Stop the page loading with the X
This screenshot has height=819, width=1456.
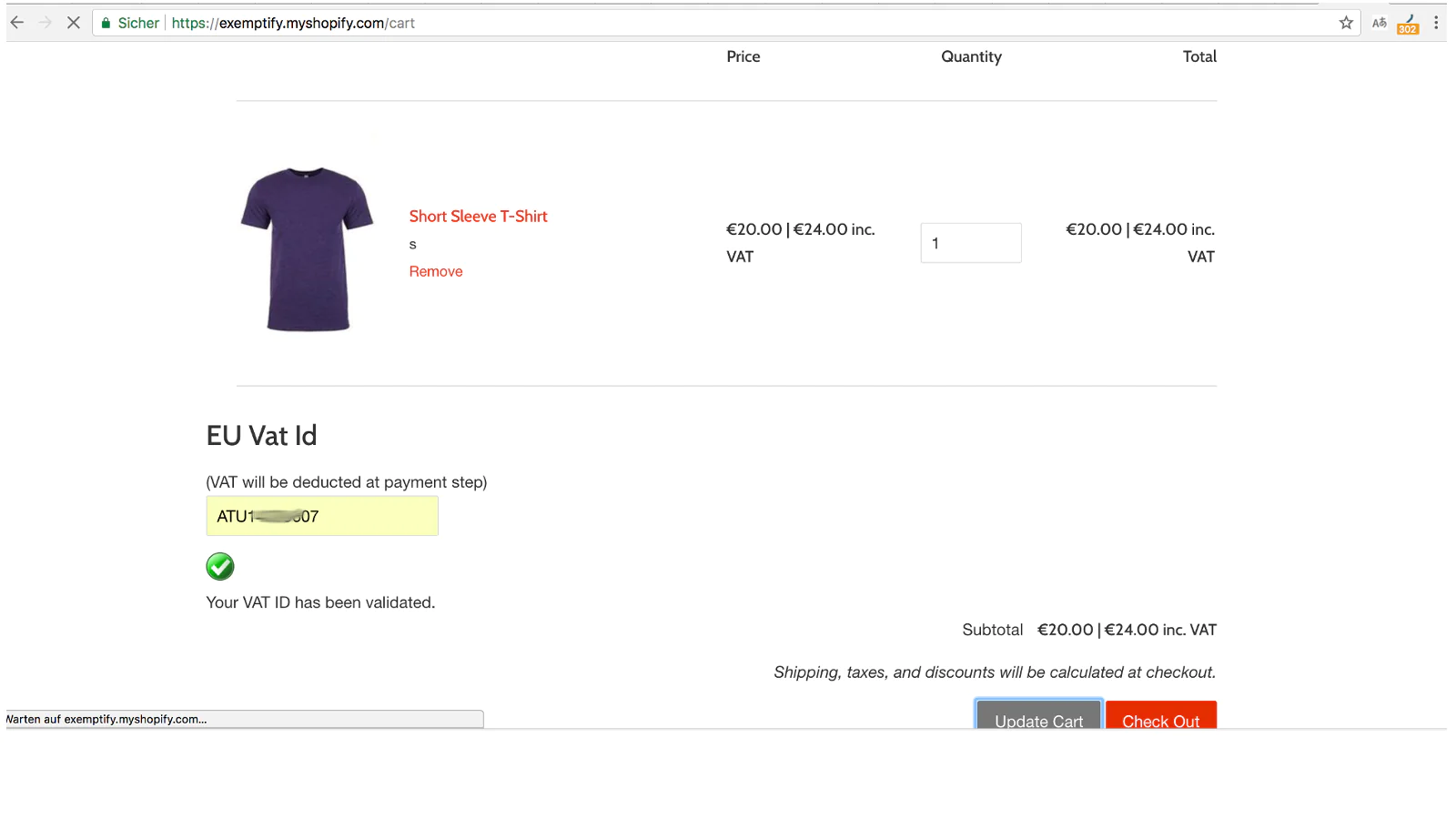[74, 23]
